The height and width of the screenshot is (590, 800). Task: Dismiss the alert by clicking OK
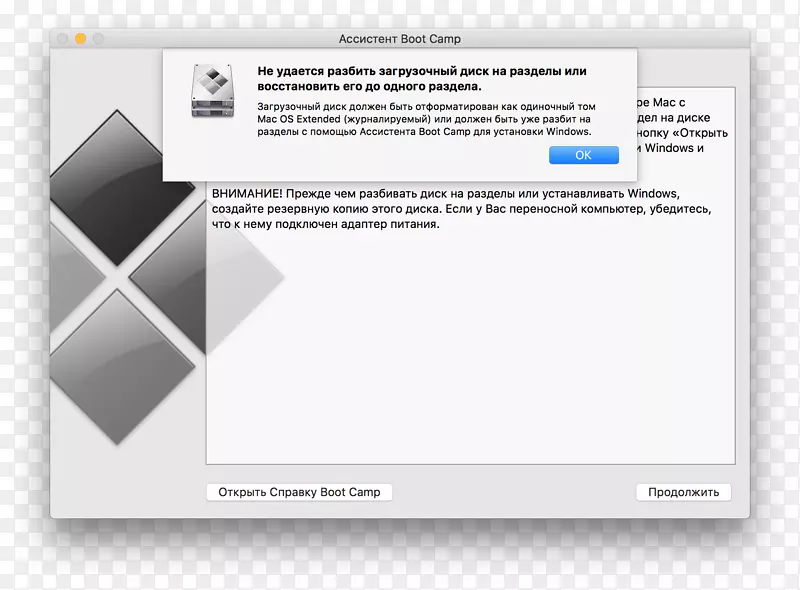point(583,155)
